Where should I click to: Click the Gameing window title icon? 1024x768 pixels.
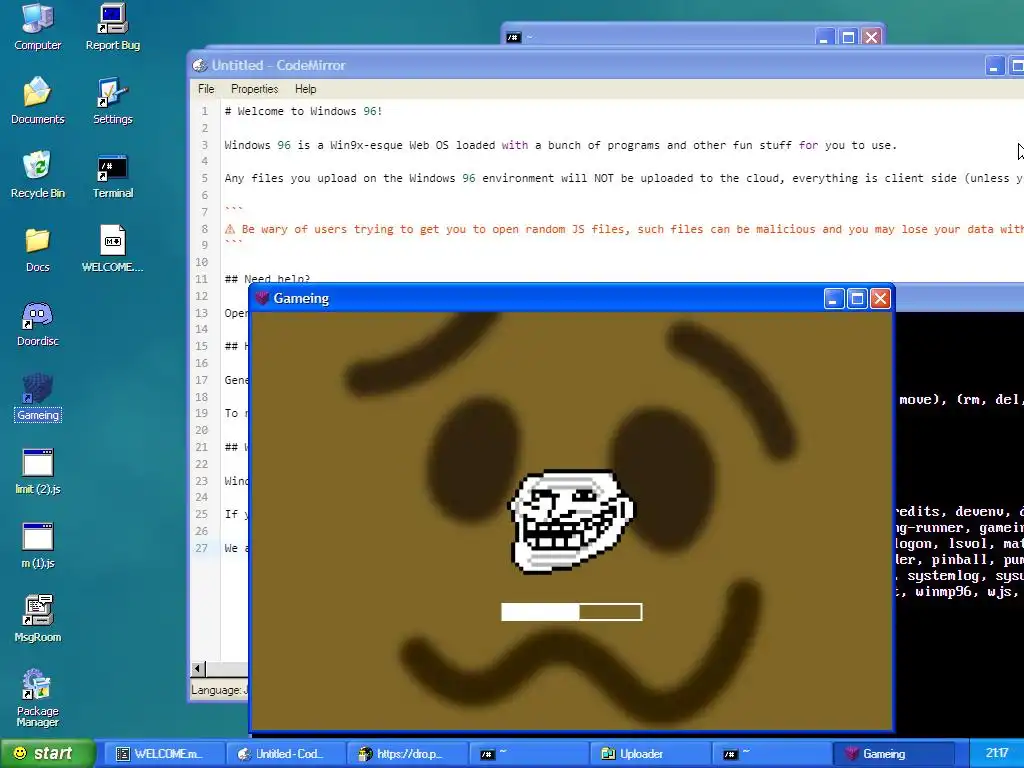pyautogui.click(x=262, y=298)
